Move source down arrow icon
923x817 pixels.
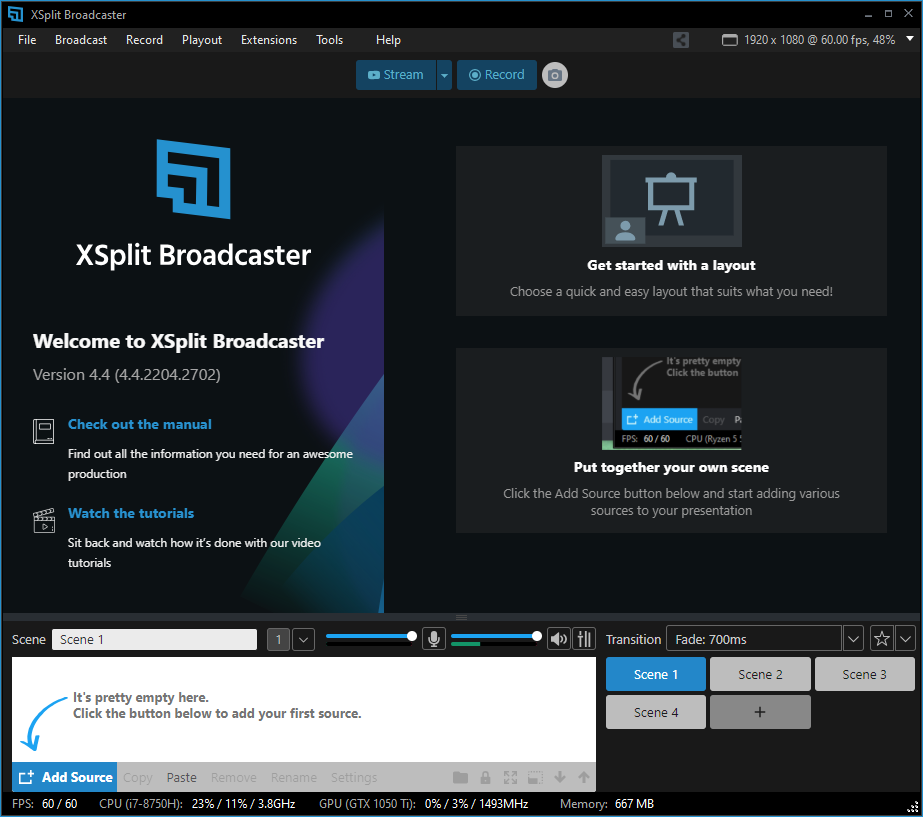click(x=560, y=778)
